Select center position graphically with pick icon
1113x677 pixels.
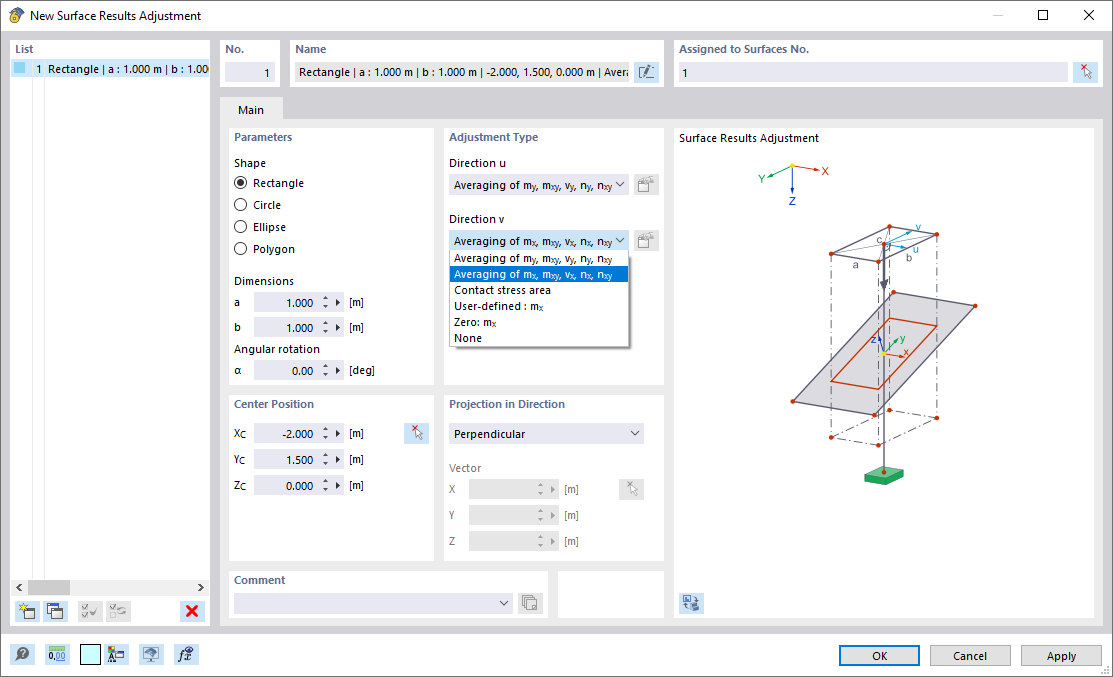click(x=417, y=432)
